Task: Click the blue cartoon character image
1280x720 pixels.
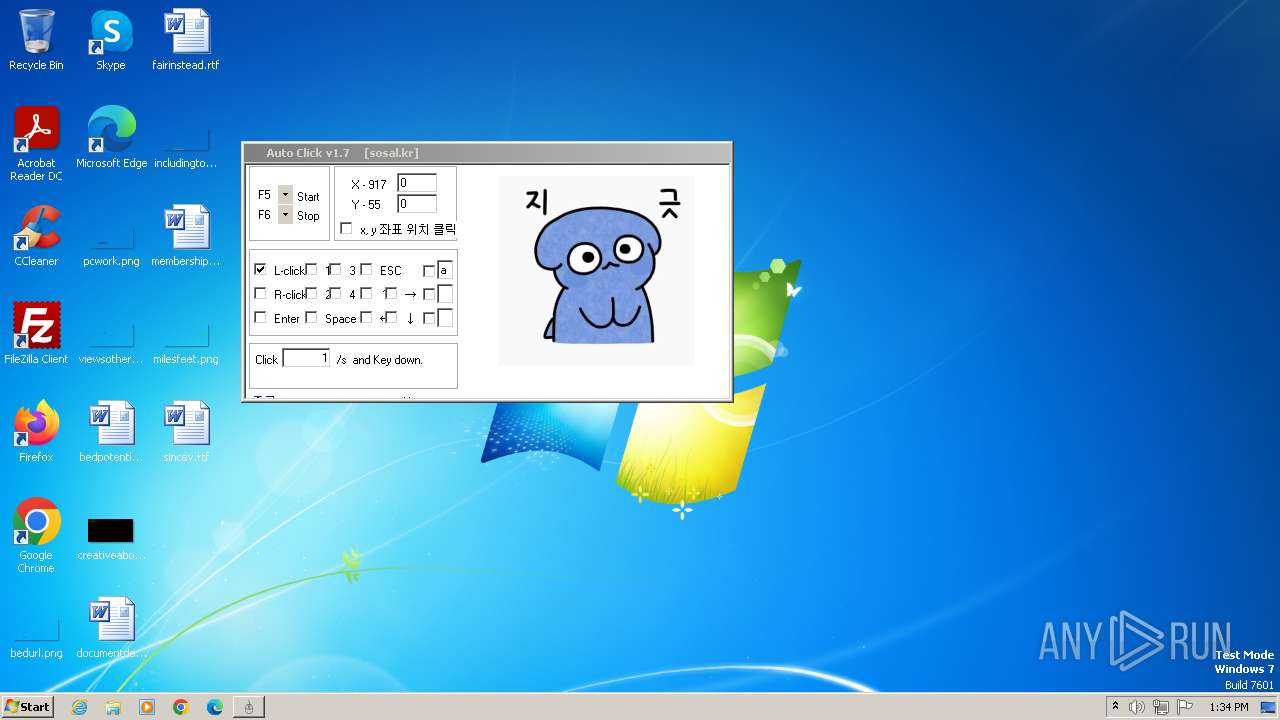Action: 596,270
